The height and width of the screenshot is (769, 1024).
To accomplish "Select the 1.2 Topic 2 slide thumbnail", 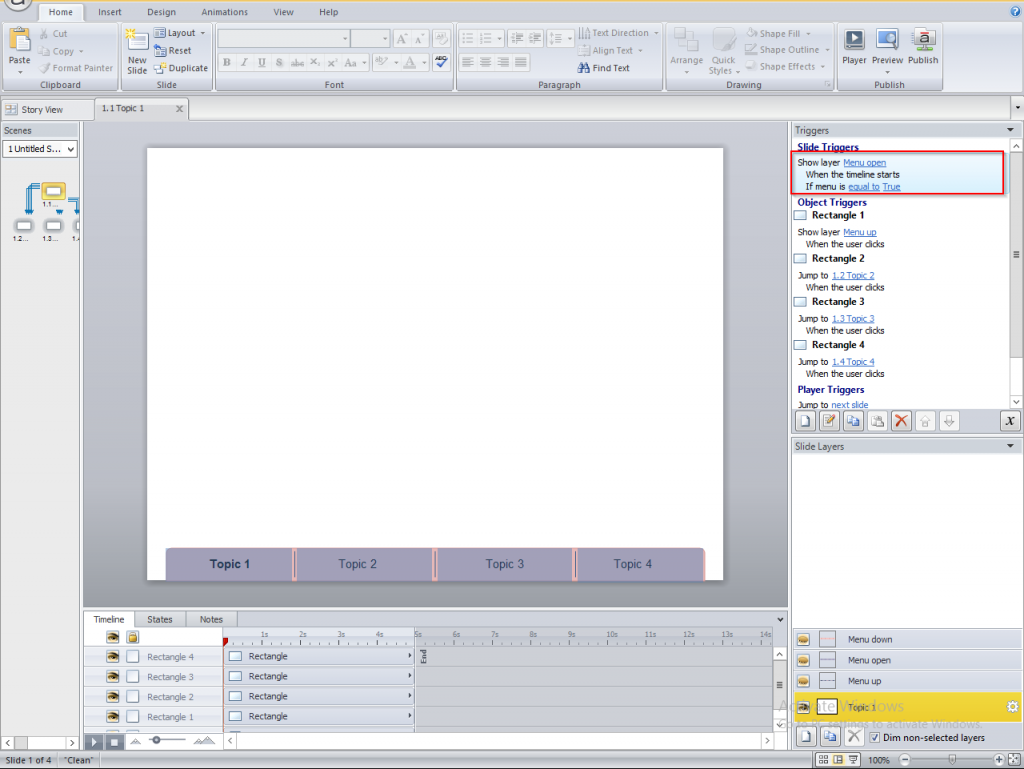I will click(22, 227).
